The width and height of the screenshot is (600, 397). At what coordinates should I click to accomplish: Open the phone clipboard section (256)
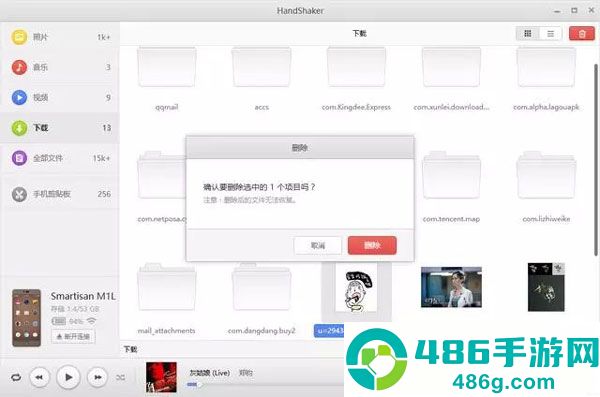pyautogui.click(x=59, y=194)
